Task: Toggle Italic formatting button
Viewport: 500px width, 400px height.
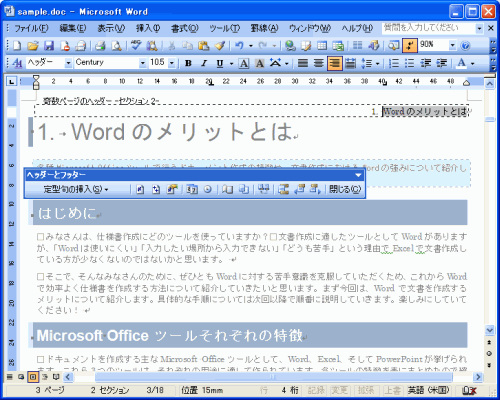Action: (204, 63)
